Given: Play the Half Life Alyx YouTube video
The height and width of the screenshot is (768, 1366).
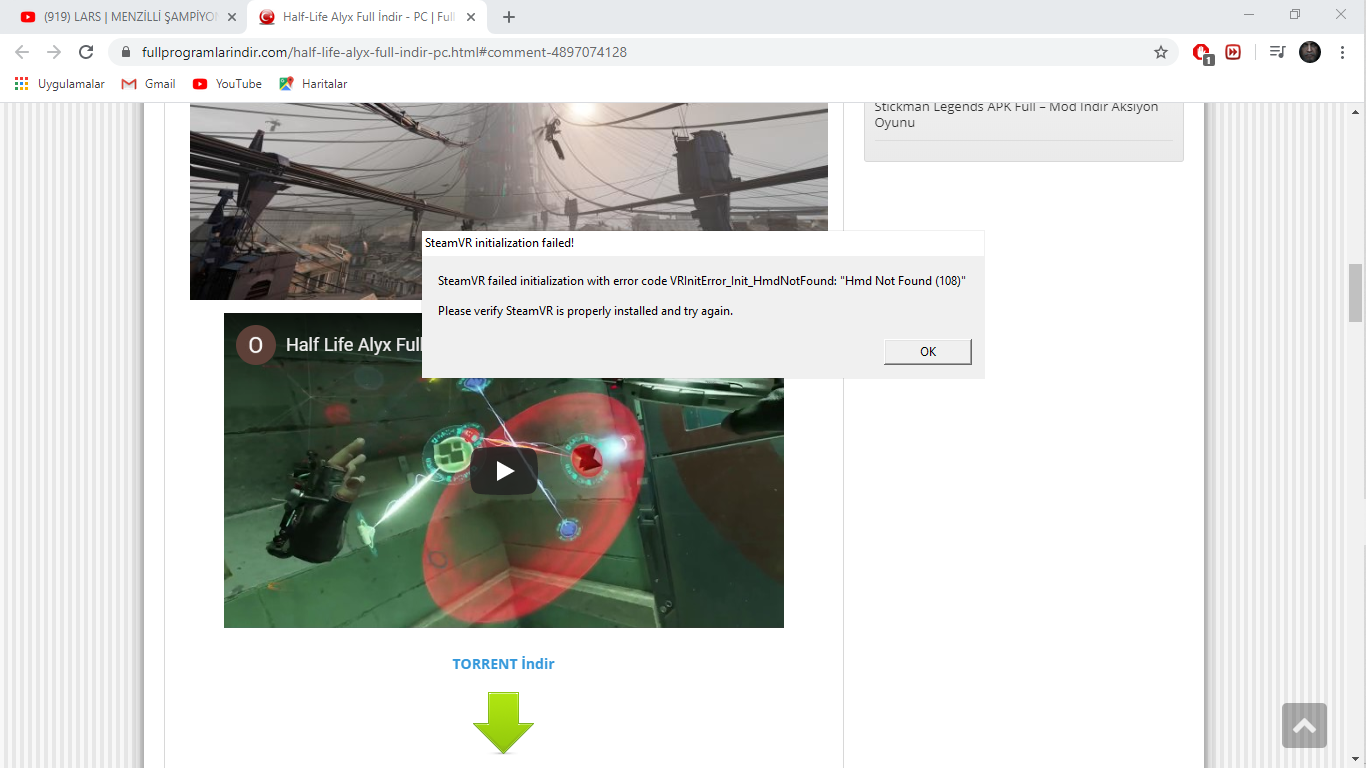Looking at the screenshot, I should [x=504, y=470].
